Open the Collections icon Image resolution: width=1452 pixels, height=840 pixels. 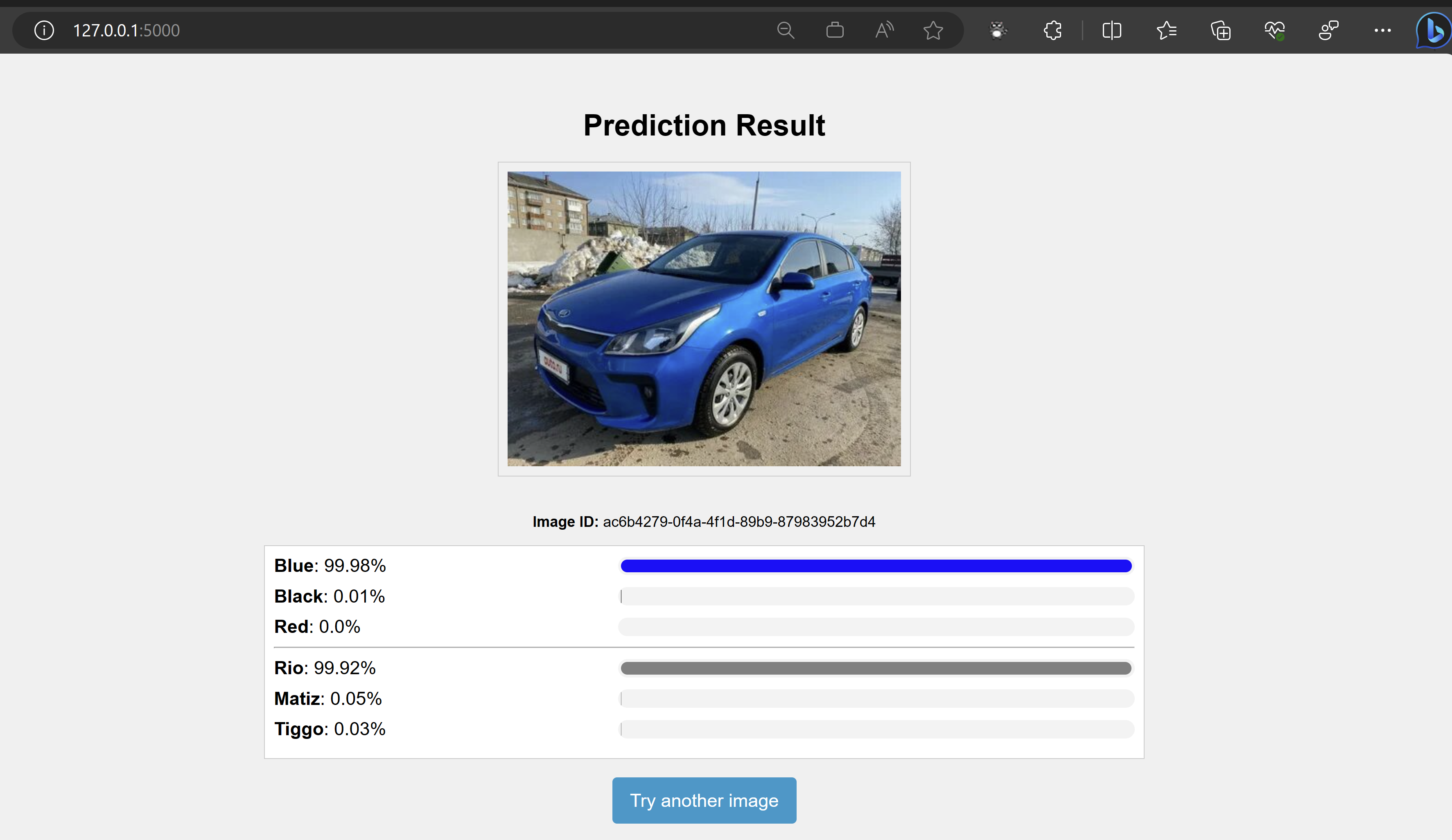1220,30
